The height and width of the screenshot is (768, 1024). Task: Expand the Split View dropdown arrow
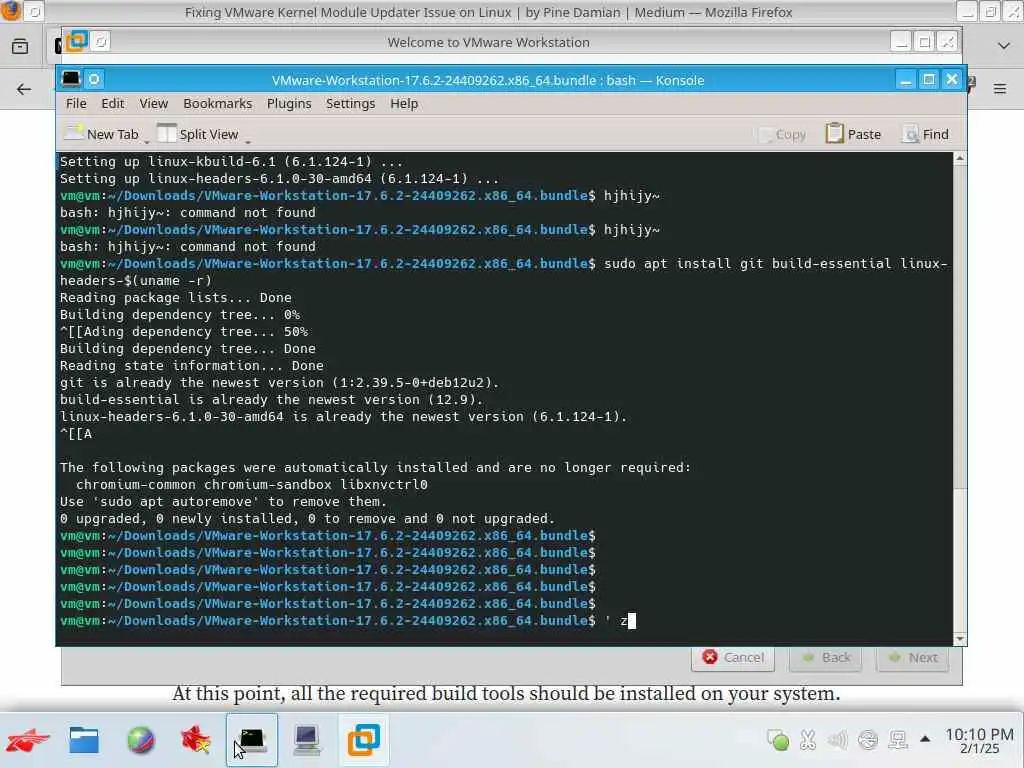pyautogui.click(x=248, y=141)
